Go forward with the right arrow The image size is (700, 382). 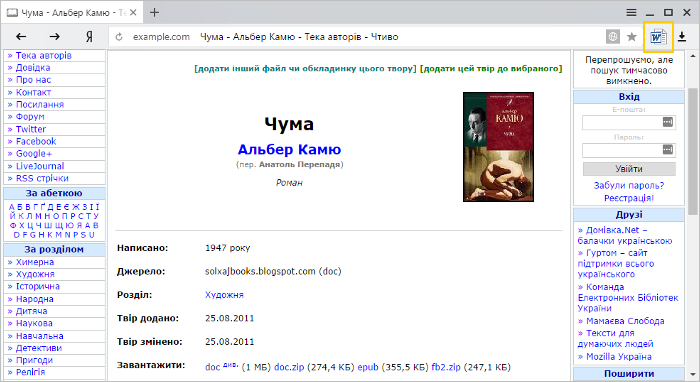tap(54, 37)
